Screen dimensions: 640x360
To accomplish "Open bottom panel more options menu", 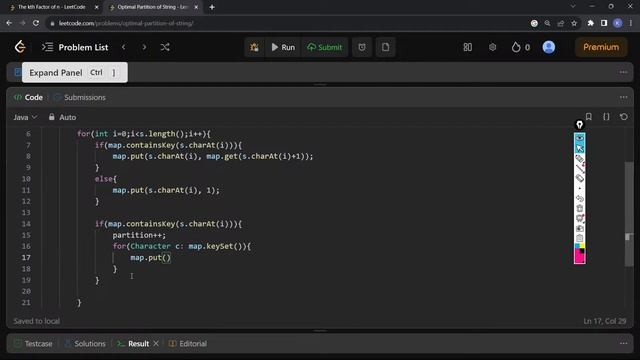I will (x=623, y=344).
